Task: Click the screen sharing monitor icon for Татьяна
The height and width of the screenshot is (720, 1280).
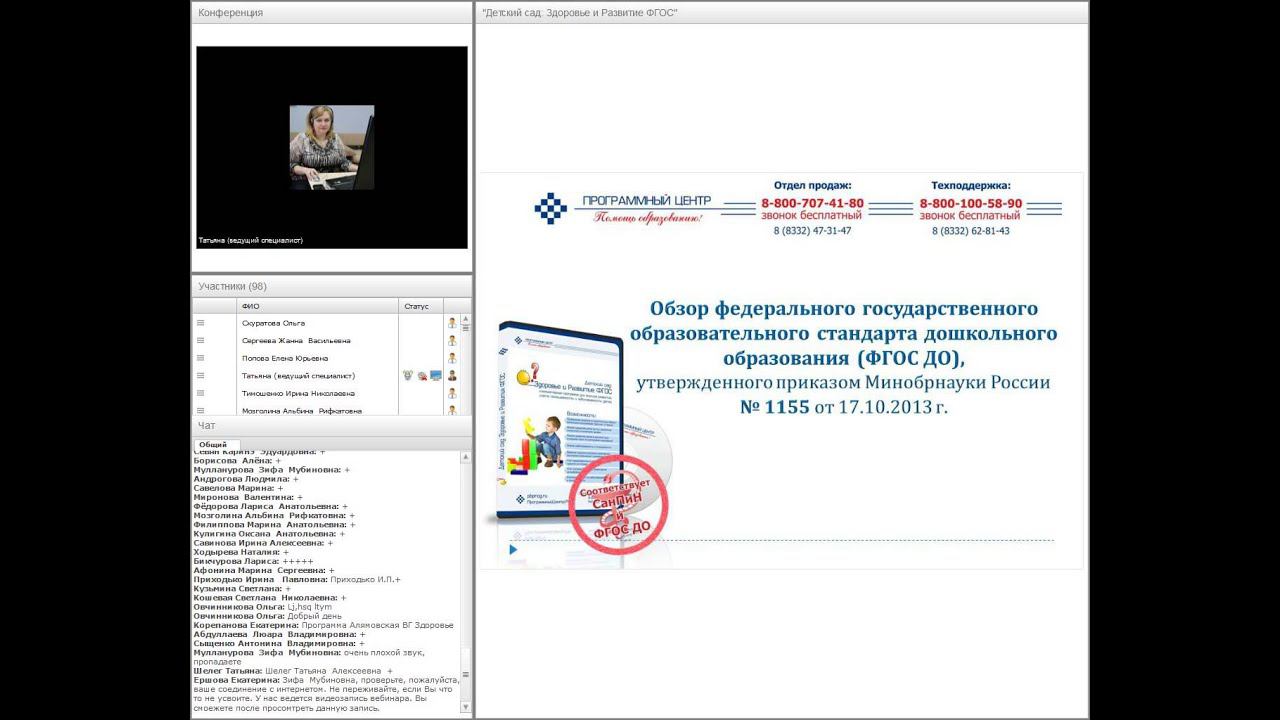Action: (436, 376)
